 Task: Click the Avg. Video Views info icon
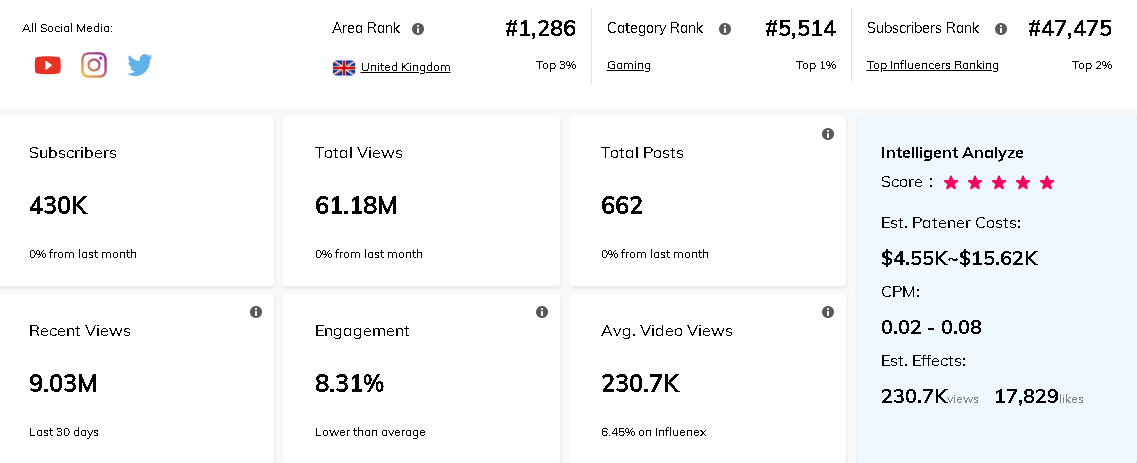(x=828, y=312)
